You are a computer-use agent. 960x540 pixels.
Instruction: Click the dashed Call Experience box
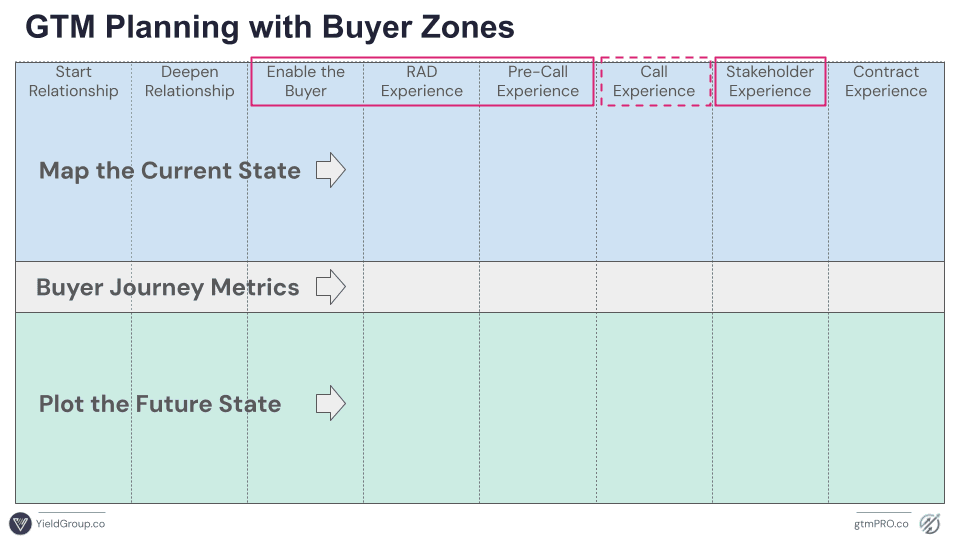click(654, 82)
